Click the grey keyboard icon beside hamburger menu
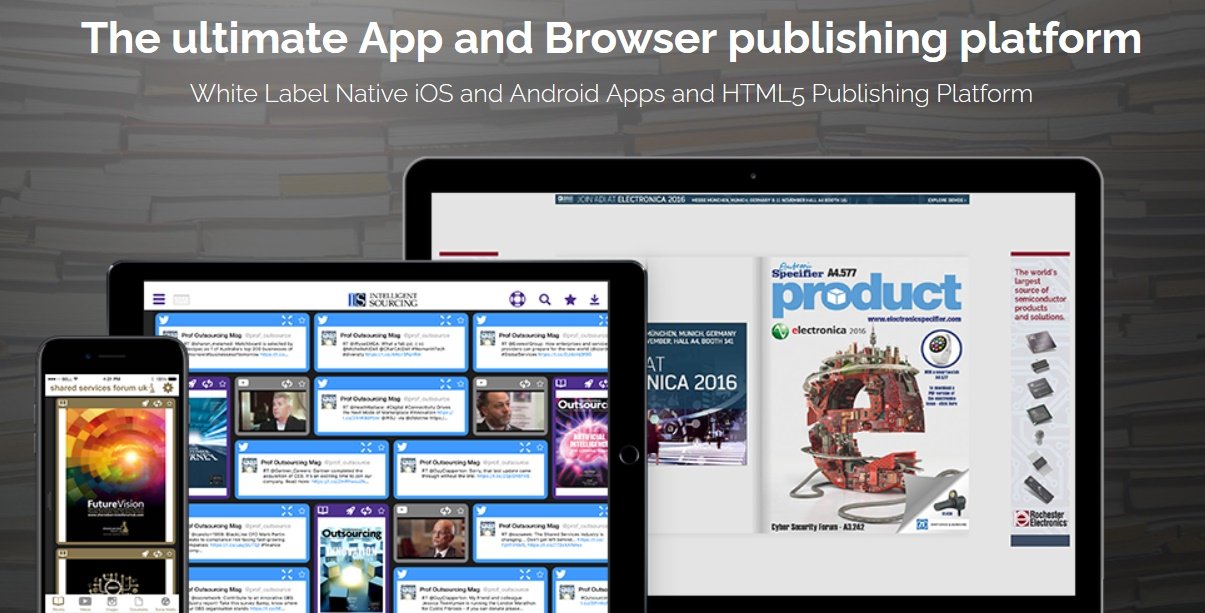The image size is (1205, 613). (x=181, y=299)
